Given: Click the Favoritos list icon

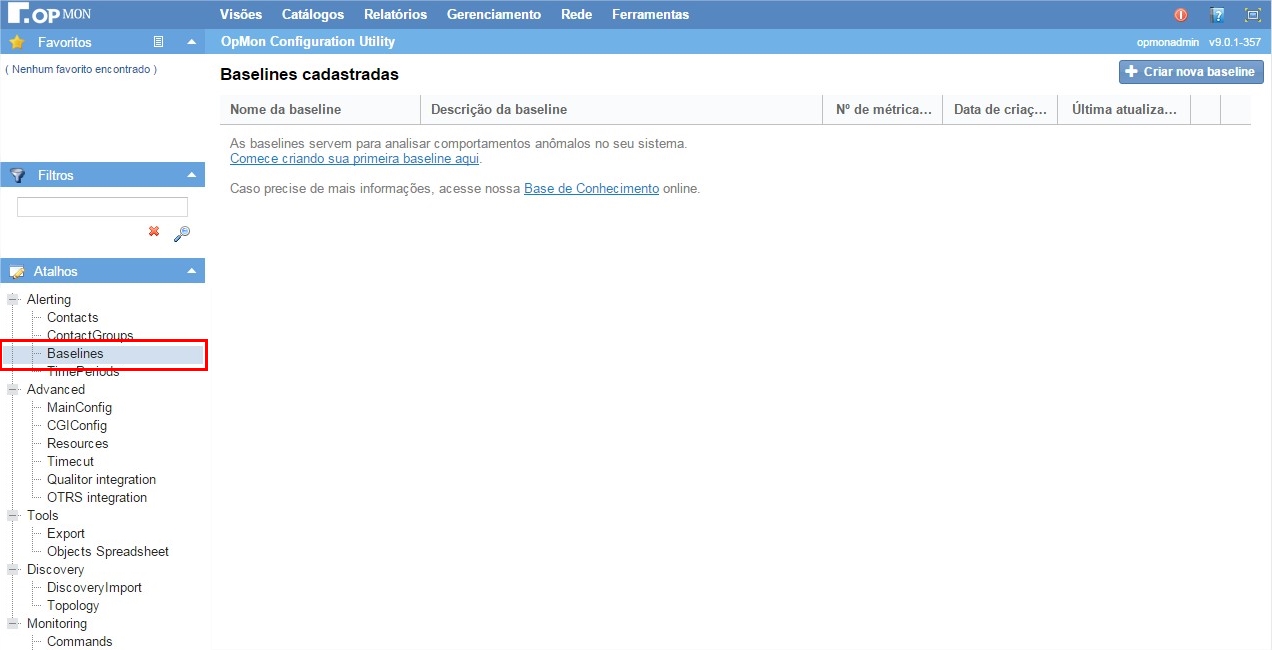Looking at the screenshot, I should [x=158, y=42].
